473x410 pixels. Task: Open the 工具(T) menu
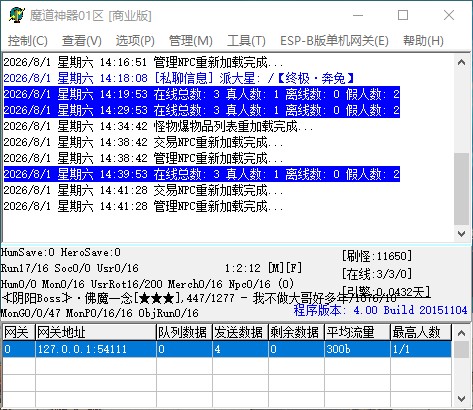tap(246, 41)
